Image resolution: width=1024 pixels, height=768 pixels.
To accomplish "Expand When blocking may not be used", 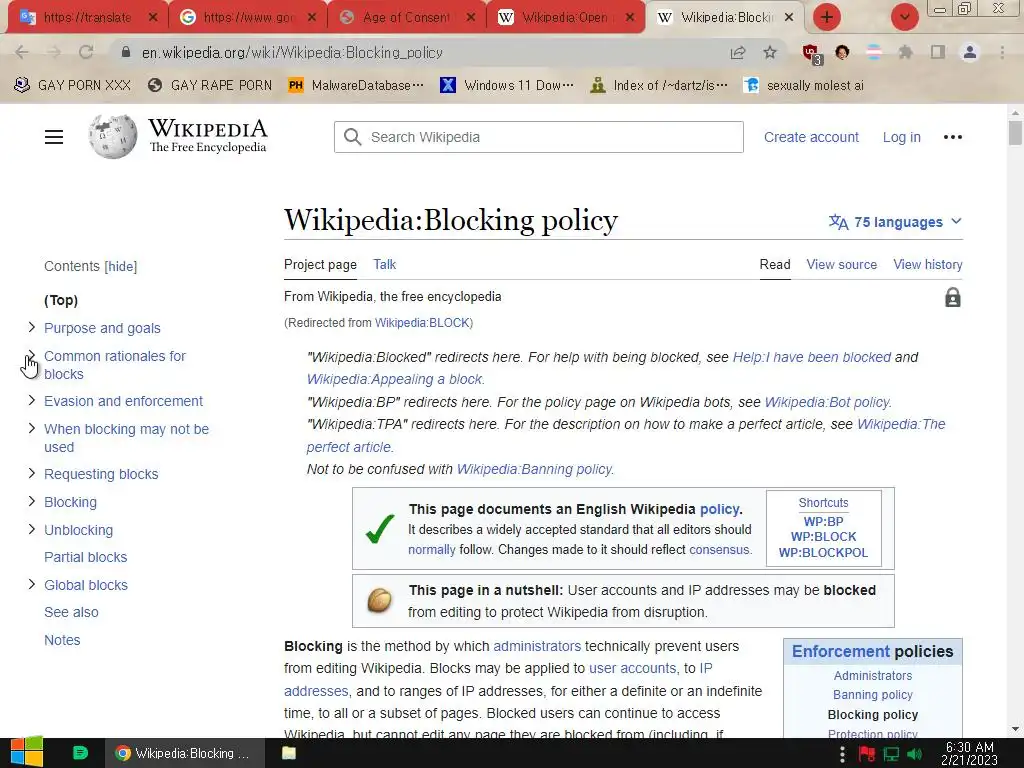I will tap(31, 428).
